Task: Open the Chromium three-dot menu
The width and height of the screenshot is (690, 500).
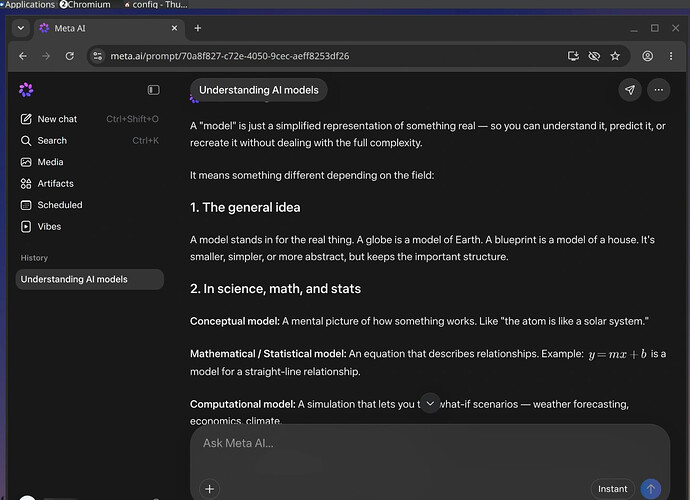Action: tap(671, 56)
